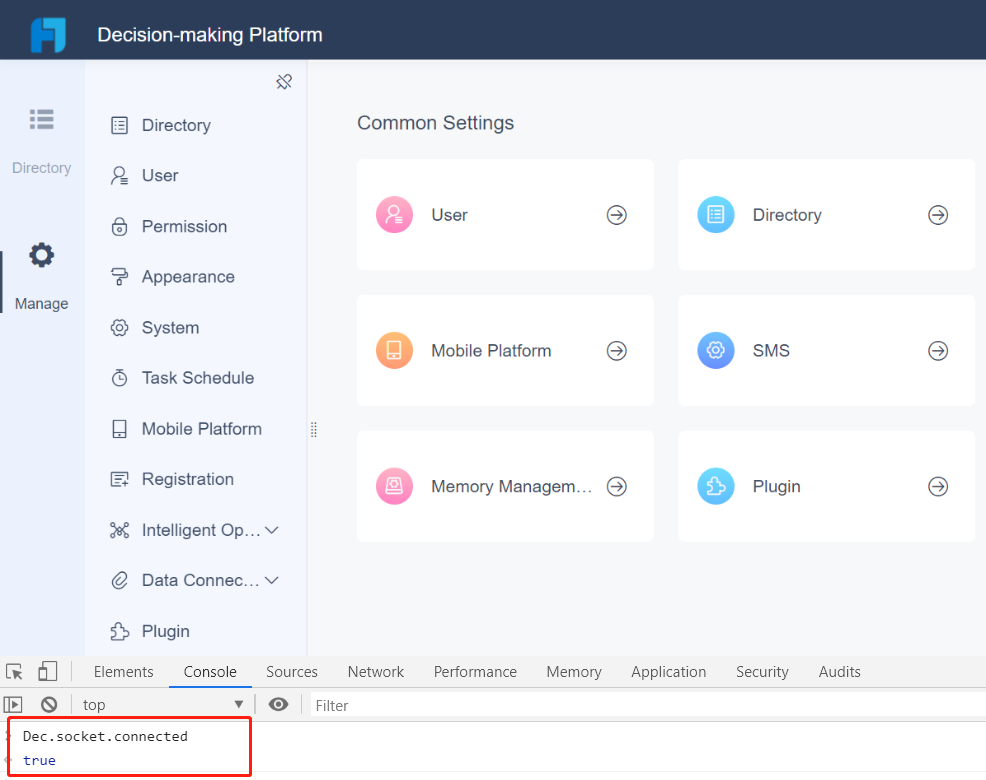Click the Registration icon in the menu
The height and width of the screenshot is (780, 986).
coord(119,479)
